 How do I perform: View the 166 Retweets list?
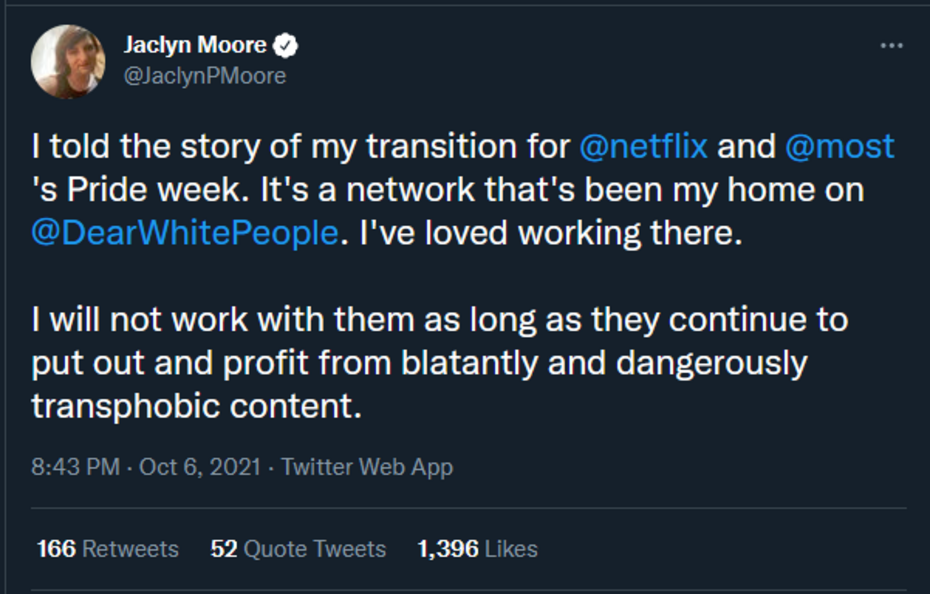(x=107, y=549)
